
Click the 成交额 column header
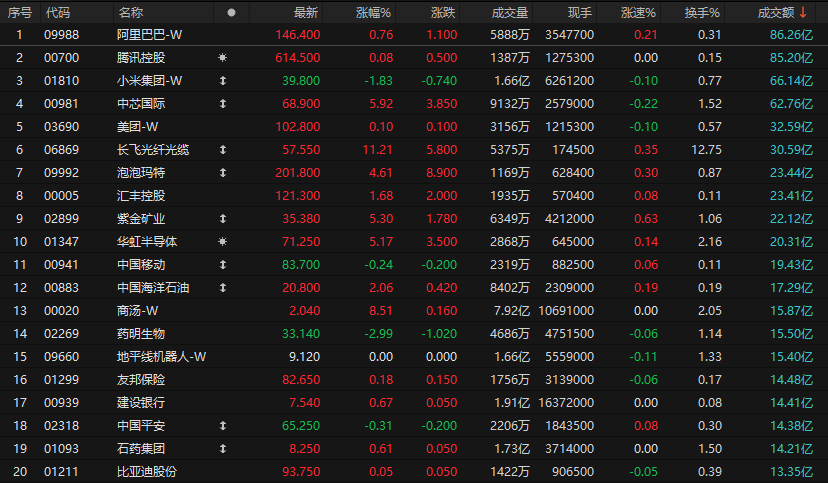click(x=776, y=13)
